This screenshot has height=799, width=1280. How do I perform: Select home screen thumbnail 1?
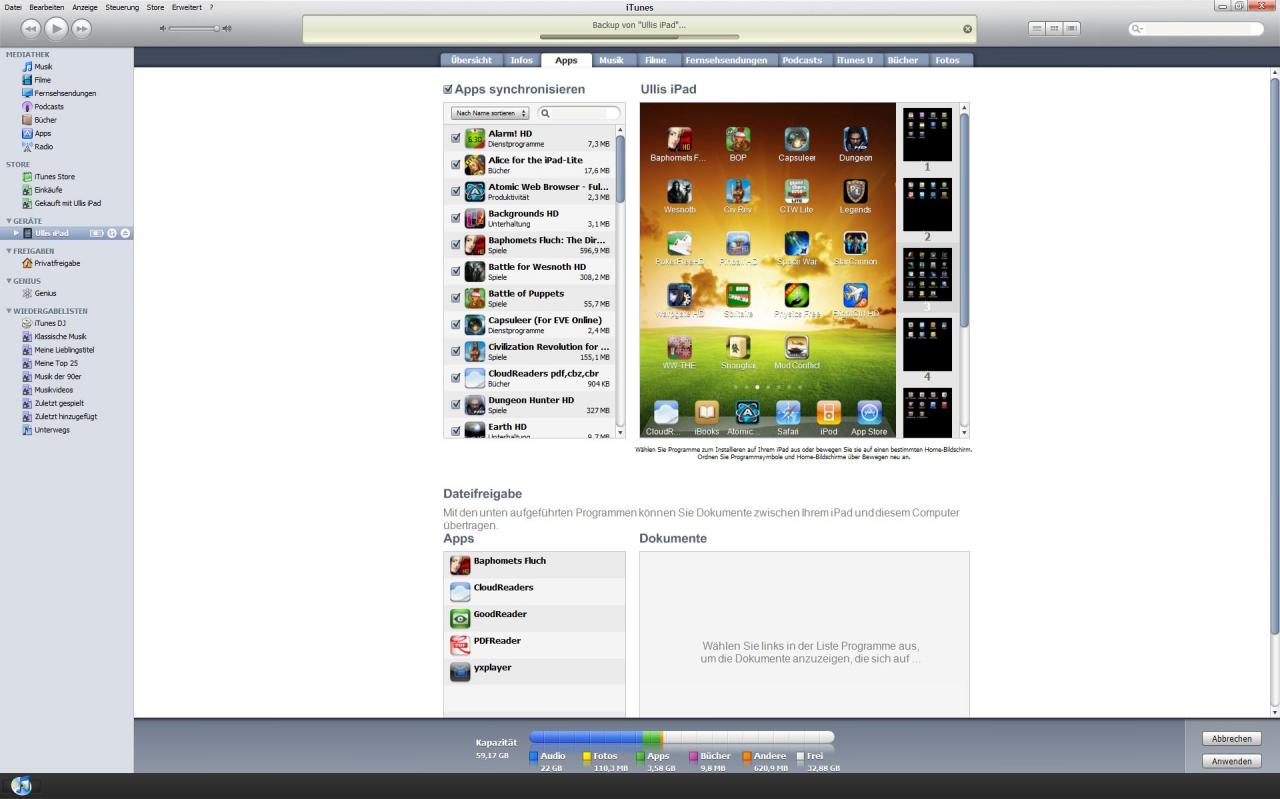[x=927, y=135]
